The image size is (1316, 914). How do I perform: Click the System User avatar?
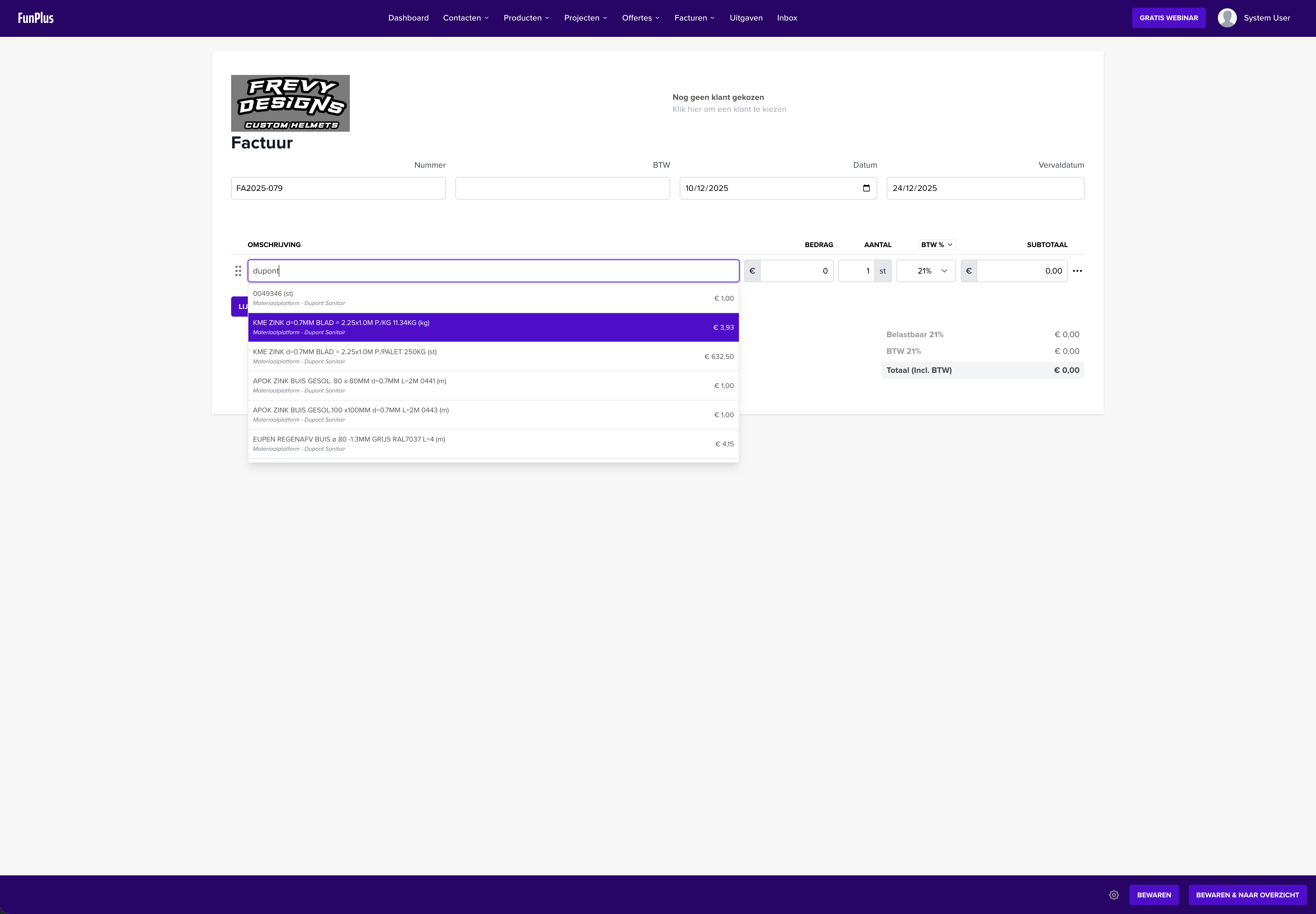pos(1227,18)
